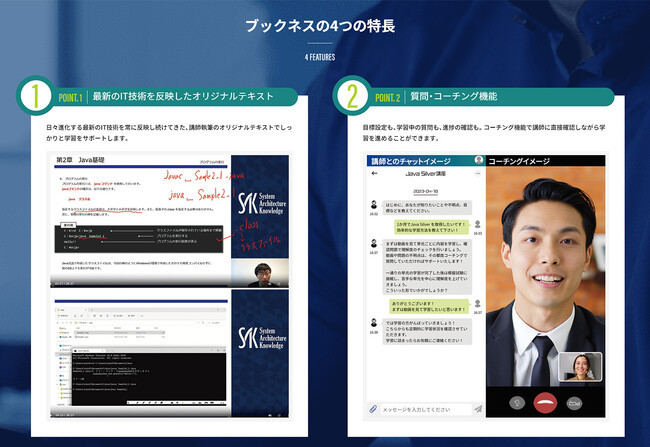Click the green circle number 2 badge

coord(352,97)
